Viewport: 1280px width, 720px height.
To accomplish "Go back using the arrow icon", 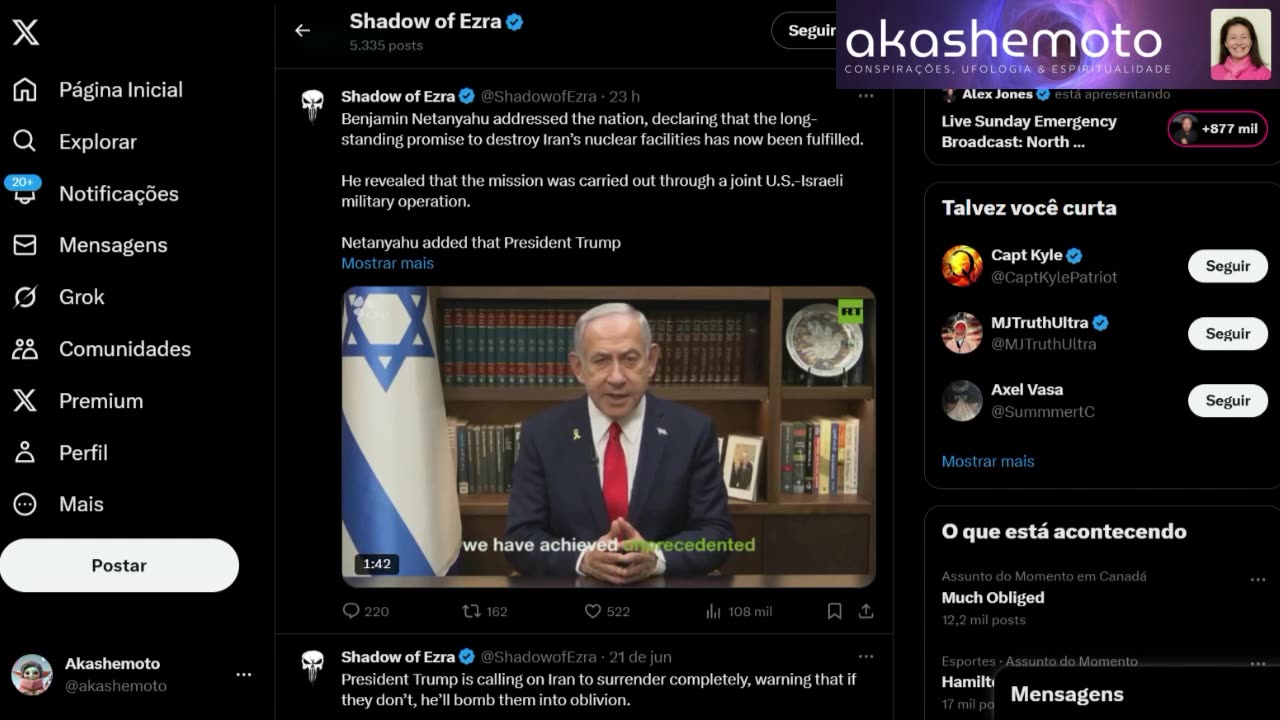I will (302, 30).
